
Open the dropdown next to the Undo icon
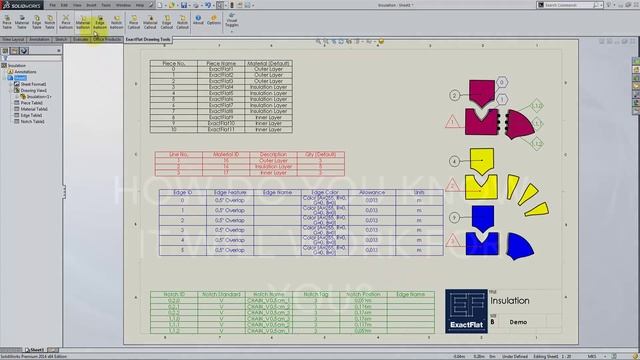click(213, 5)
